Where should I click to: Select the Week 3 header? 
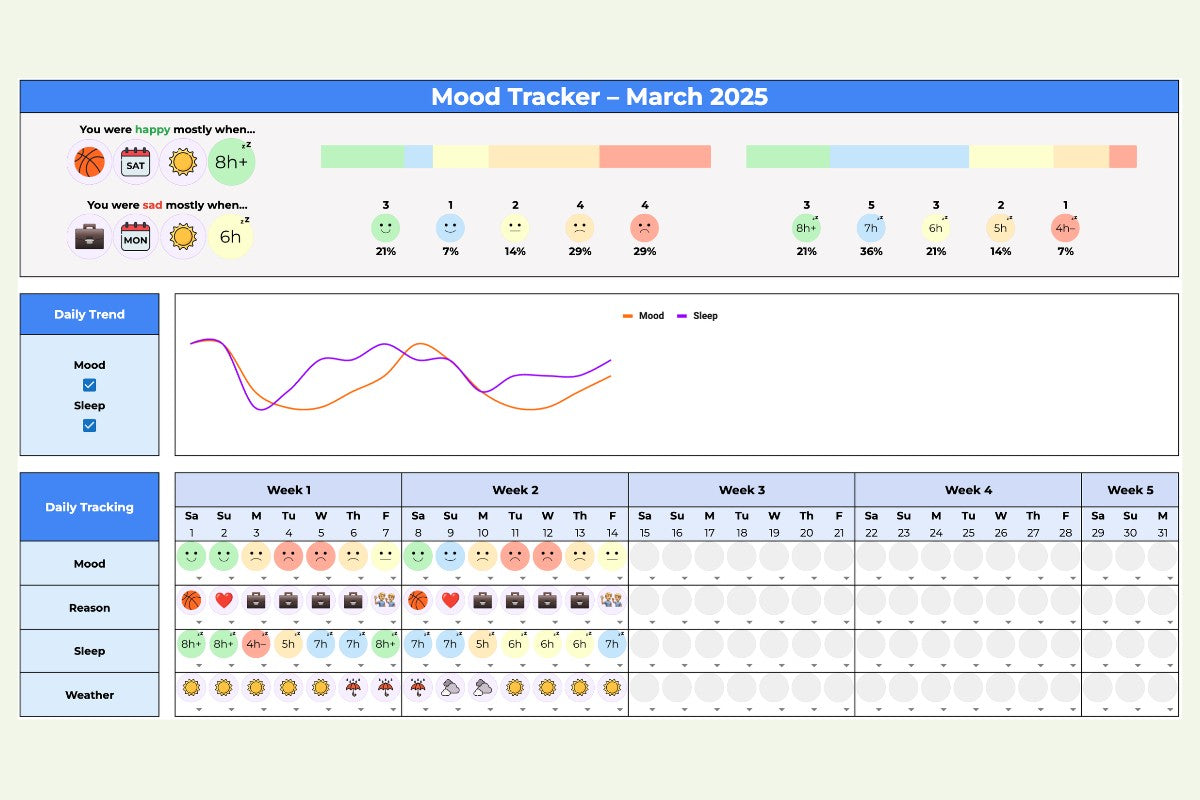point(741,490)
